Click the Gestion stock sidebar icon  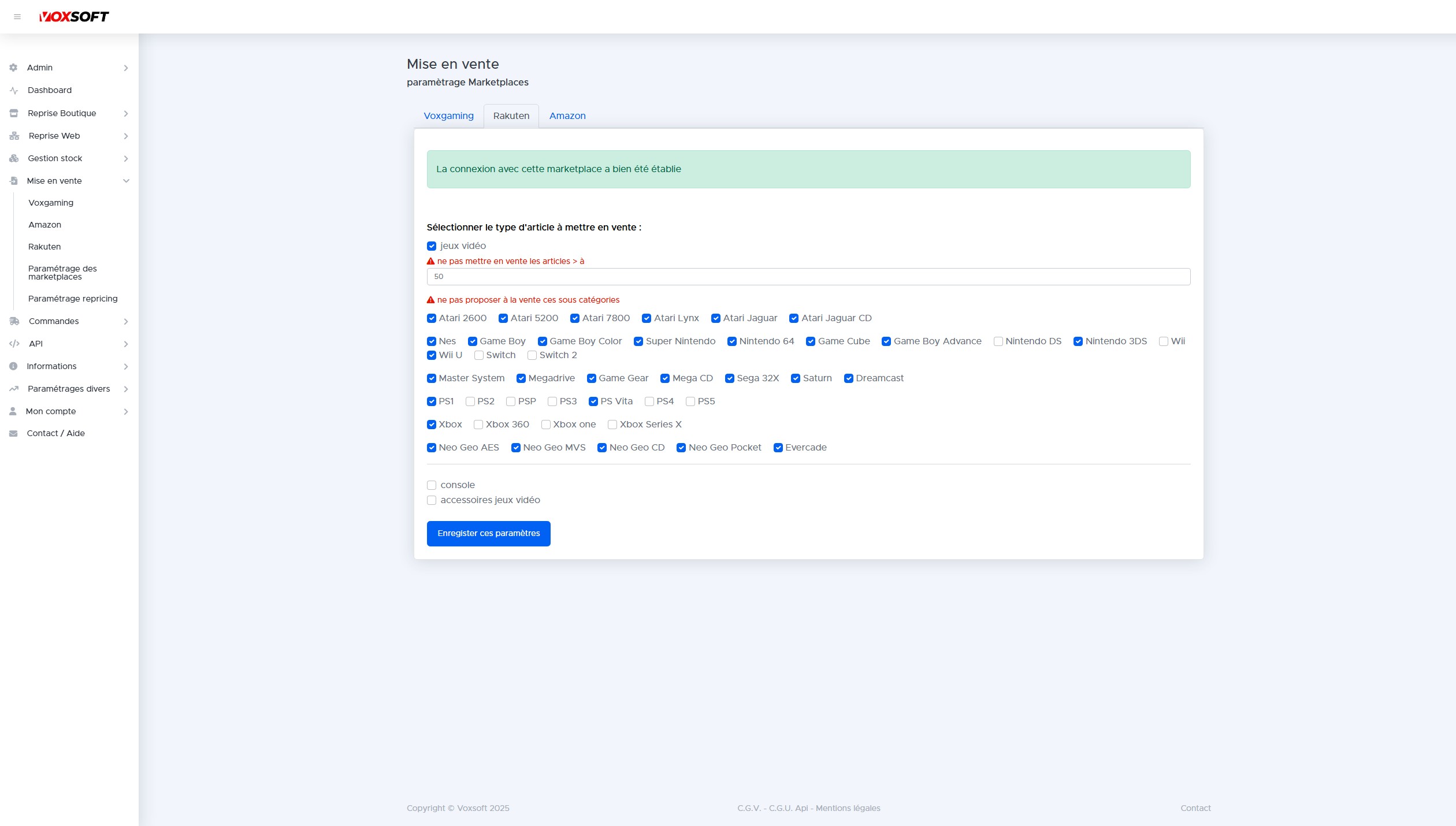click(14, 158)
